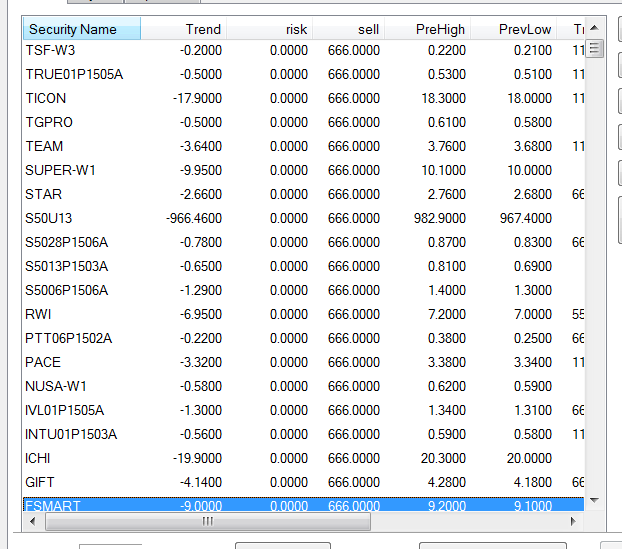Image resolution: width=622 pixels, height=549 pixels.
Task: Select the S5006P1506A row
Action: pyautogui.click(x=304, y=290)
